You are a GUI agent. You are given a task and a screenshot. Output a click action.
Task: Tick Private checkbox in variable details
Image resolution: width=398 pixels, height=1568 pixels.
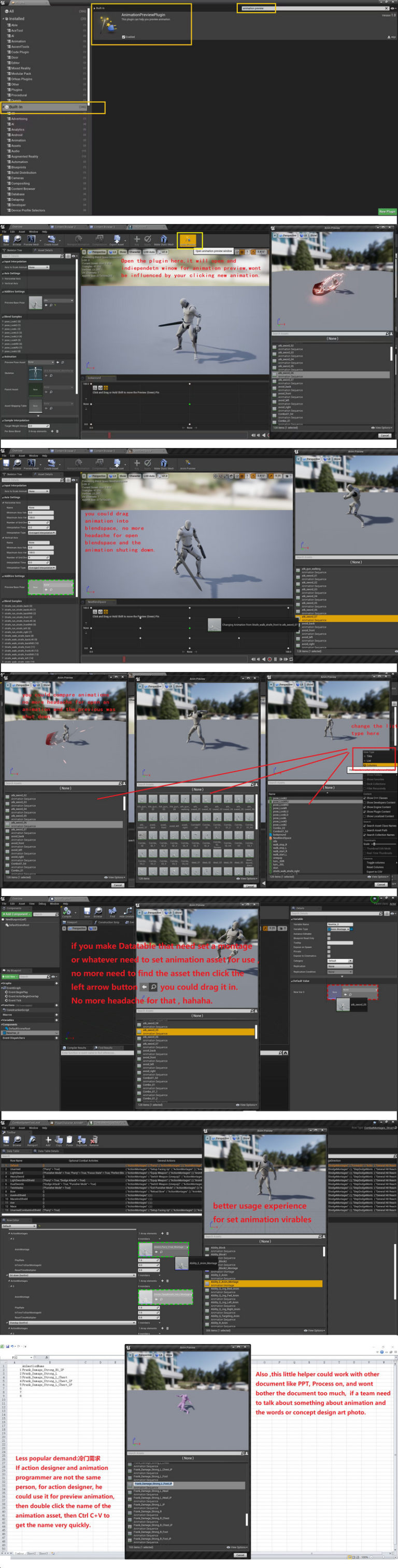tap(329, 952)
